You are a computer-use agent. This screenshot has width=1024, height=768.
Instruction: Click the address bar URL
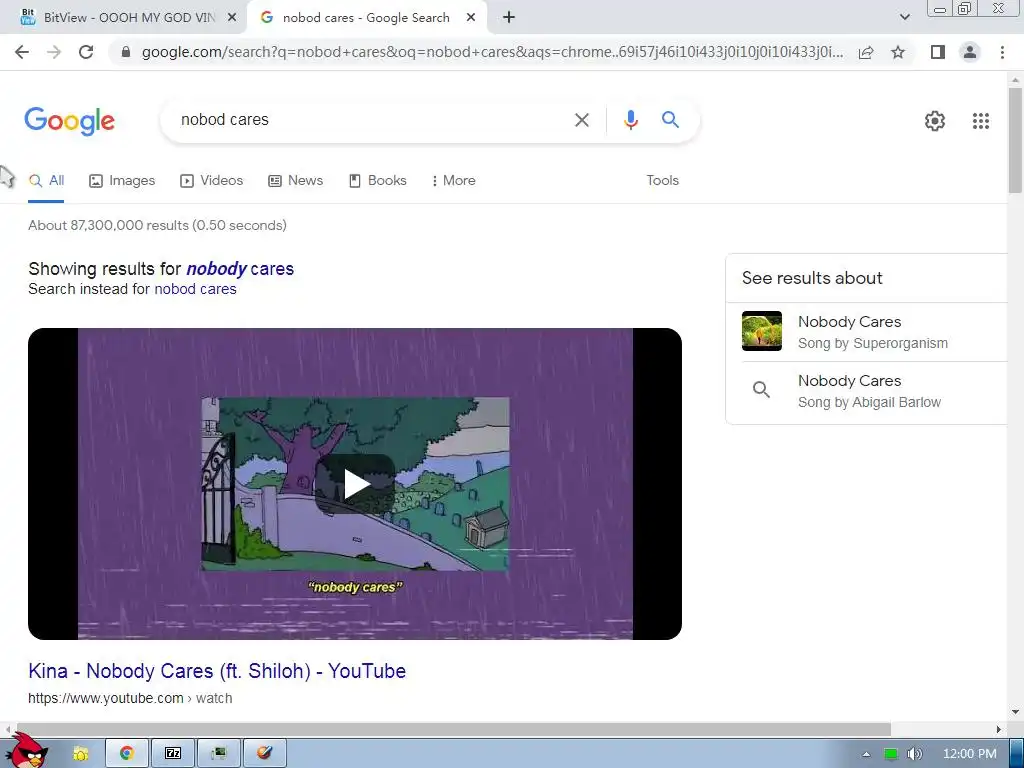[492, 52]
